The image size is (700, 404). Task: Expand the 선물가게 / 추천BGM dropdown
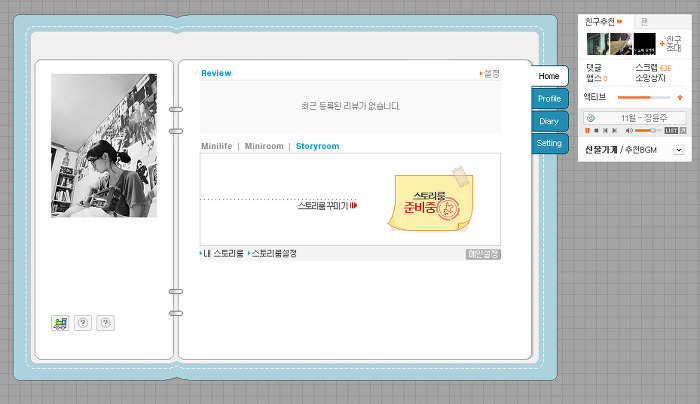pyautogui.click(x=679, y=150)
